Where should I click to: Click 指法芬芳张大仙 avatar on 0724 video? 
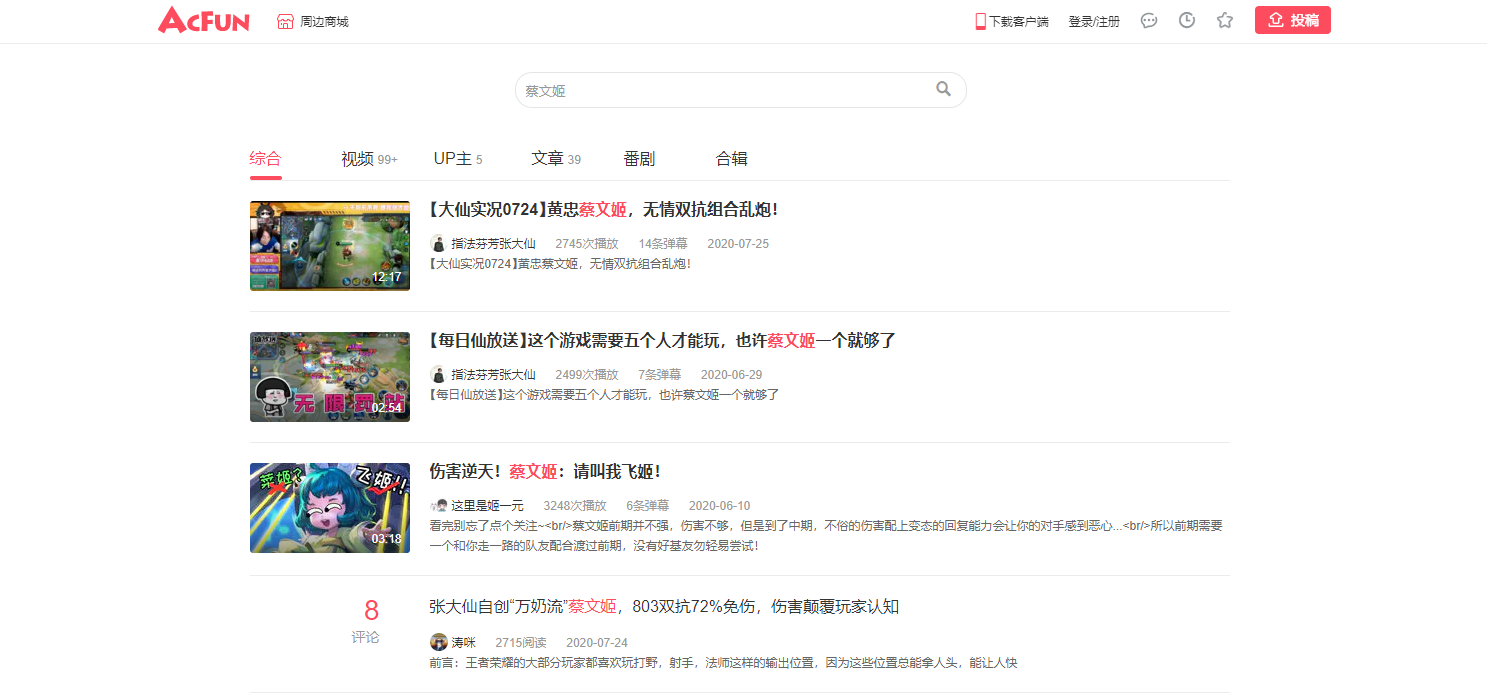point(438,243)
